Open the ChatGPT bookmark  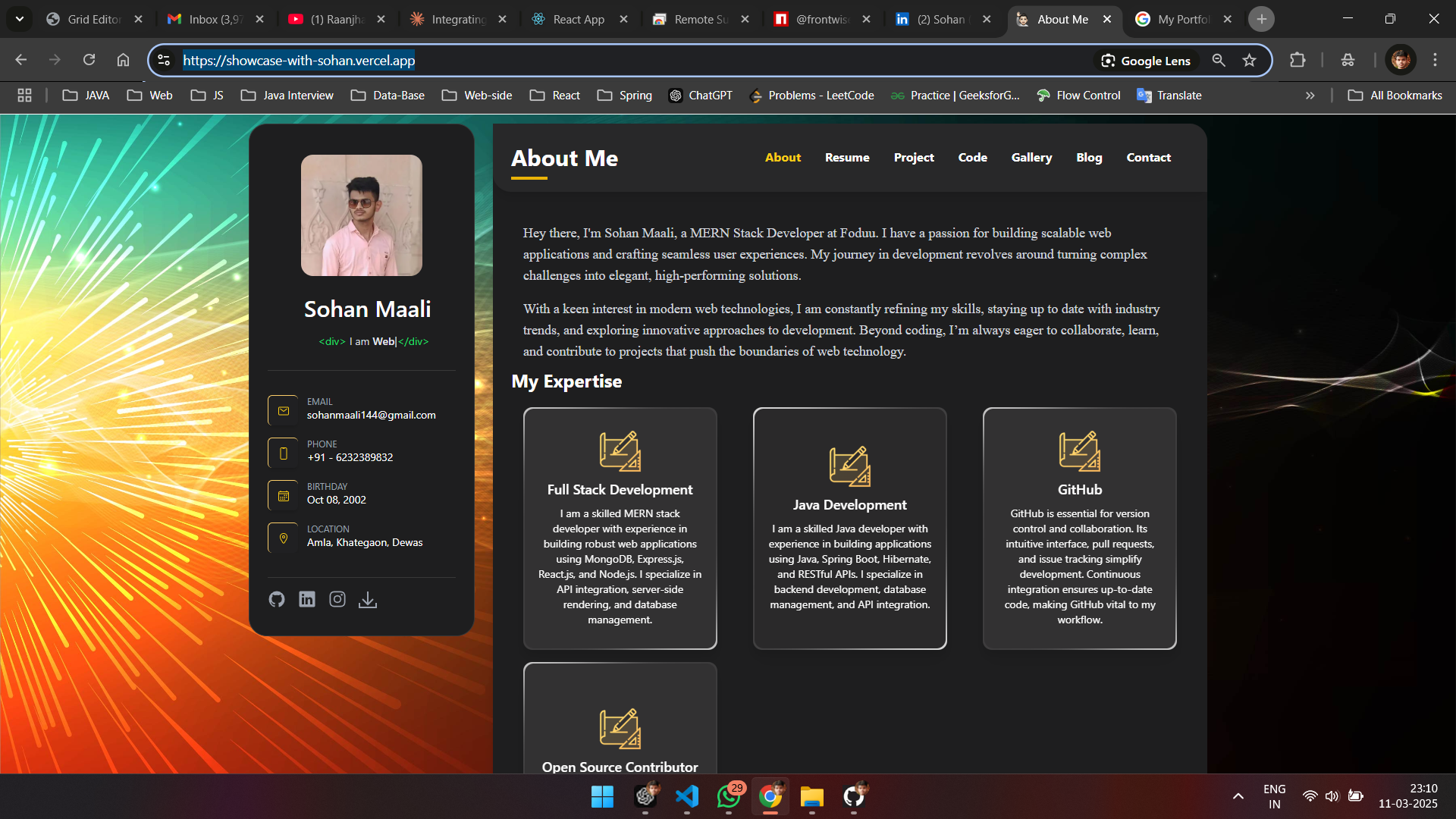[x=701, y=96]
